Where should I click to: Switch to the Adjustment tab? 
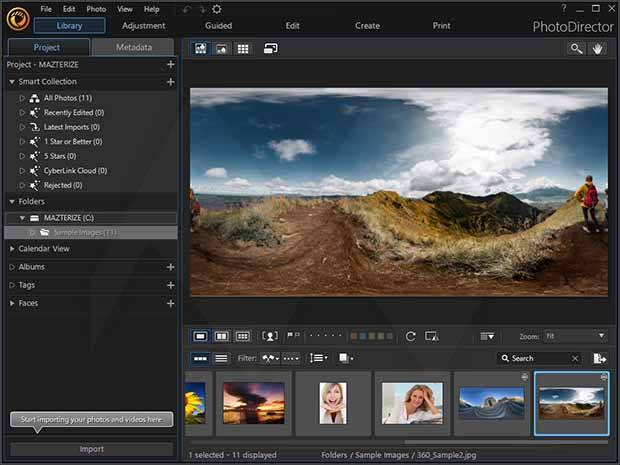(x=143, y=26)
